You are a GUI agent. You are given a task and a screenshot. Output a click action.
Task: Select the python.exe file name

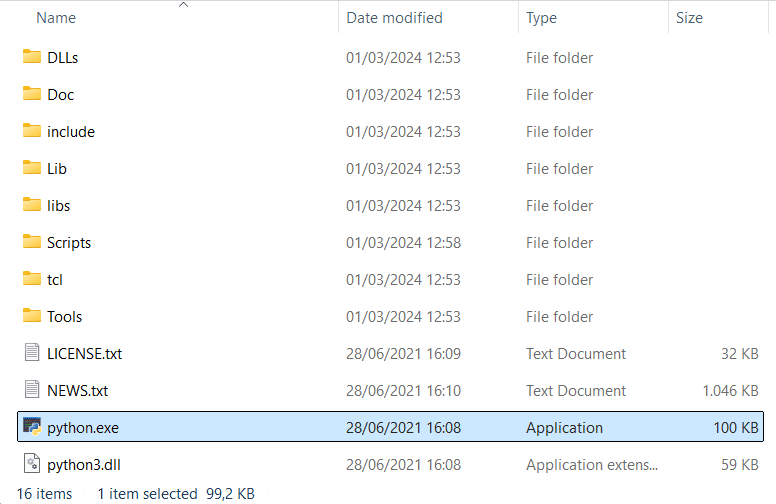click(83, 428)
